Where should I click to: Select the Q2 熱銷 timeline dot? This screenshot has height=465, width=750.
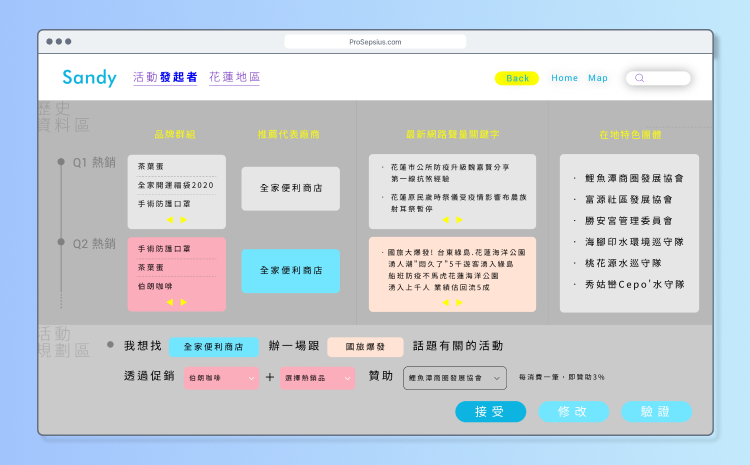tap(61, 243)
